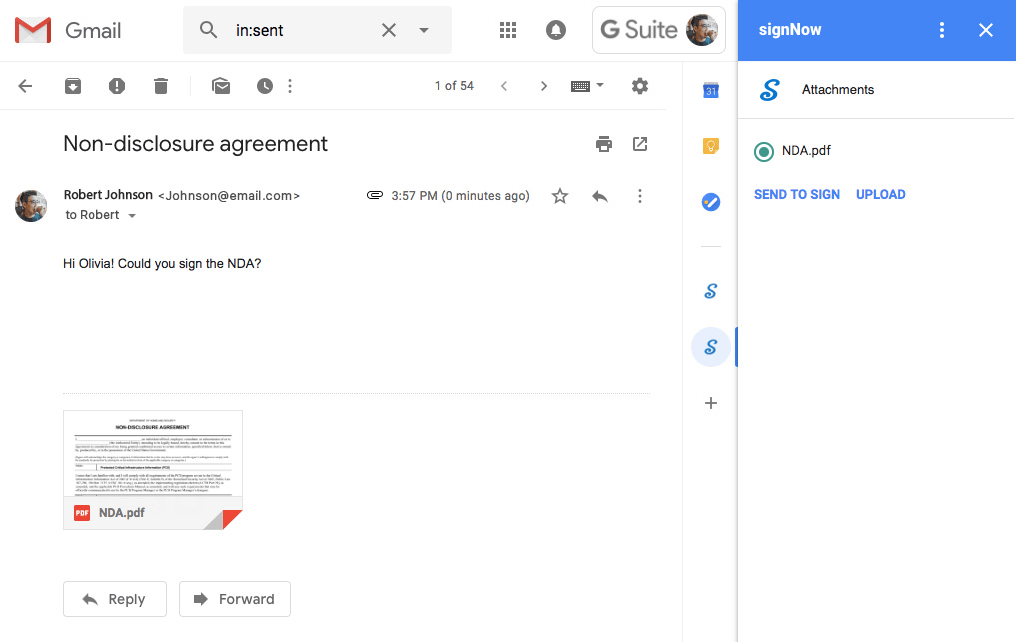Go back to the sent mail list

coord(25,86)
